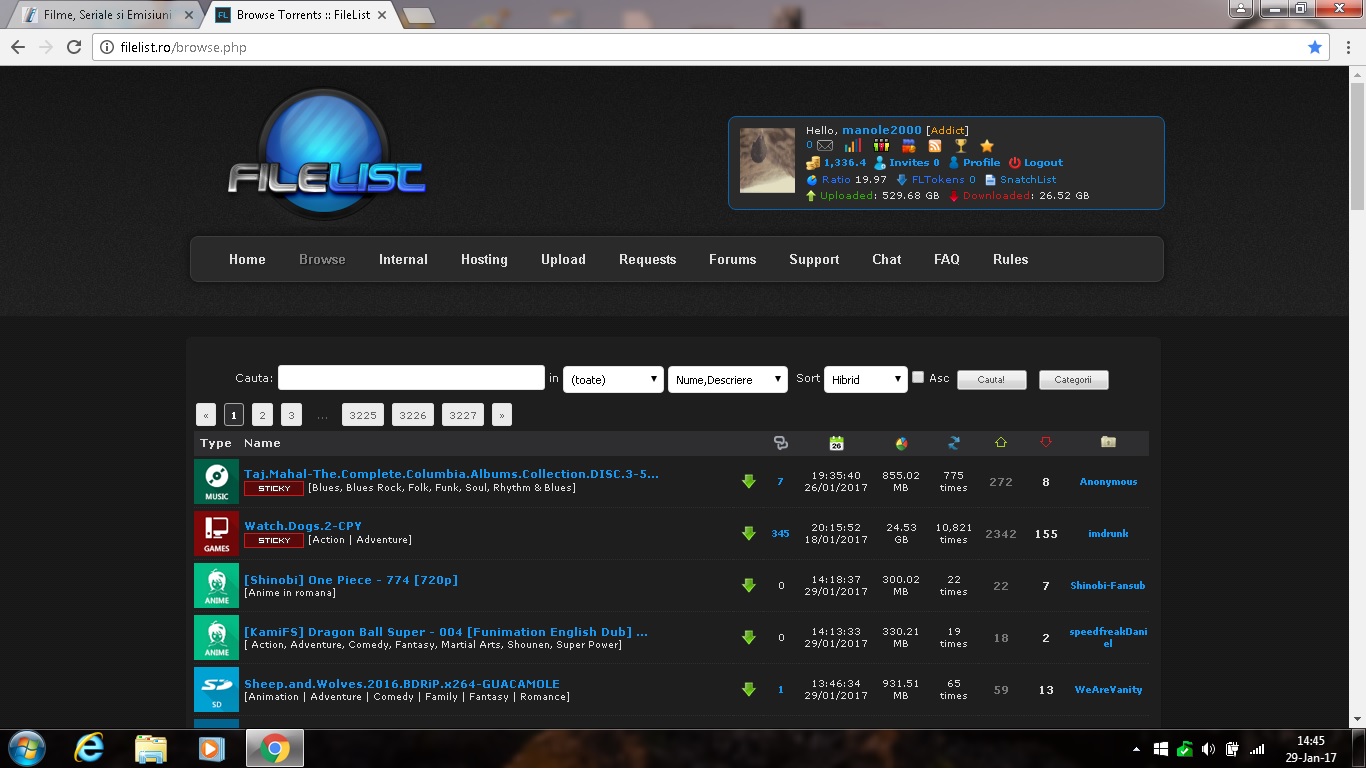Click the user avatar thumbnail

(767, 160)
